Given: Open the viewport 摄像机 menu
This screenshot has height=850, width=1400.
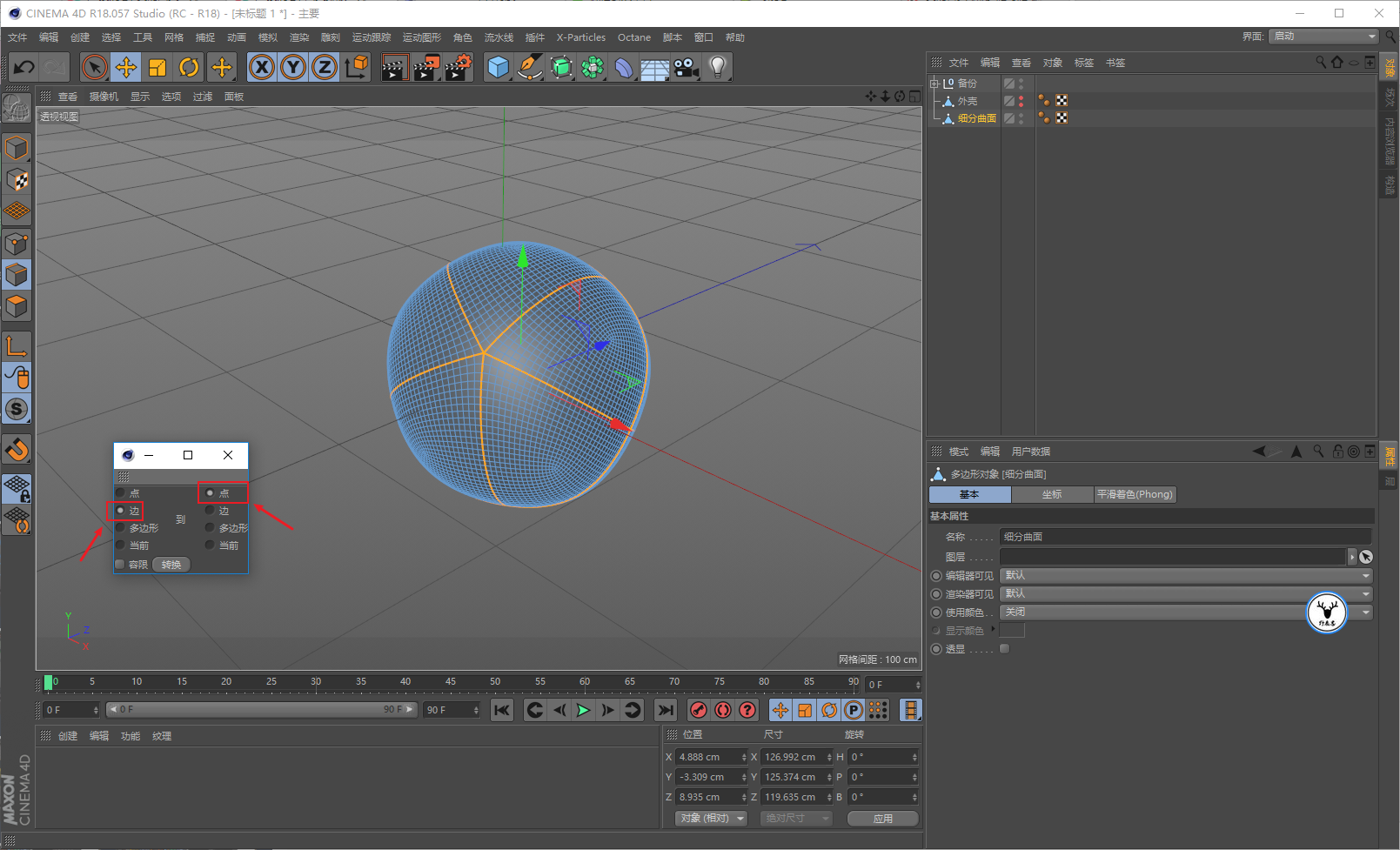Looking at the screenshot, I should coord(104,97).
